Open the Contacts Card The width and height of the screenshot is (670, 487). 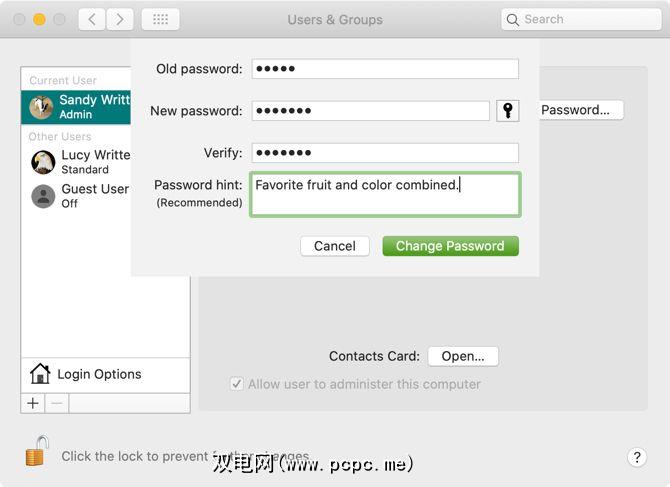coord(462,356)
